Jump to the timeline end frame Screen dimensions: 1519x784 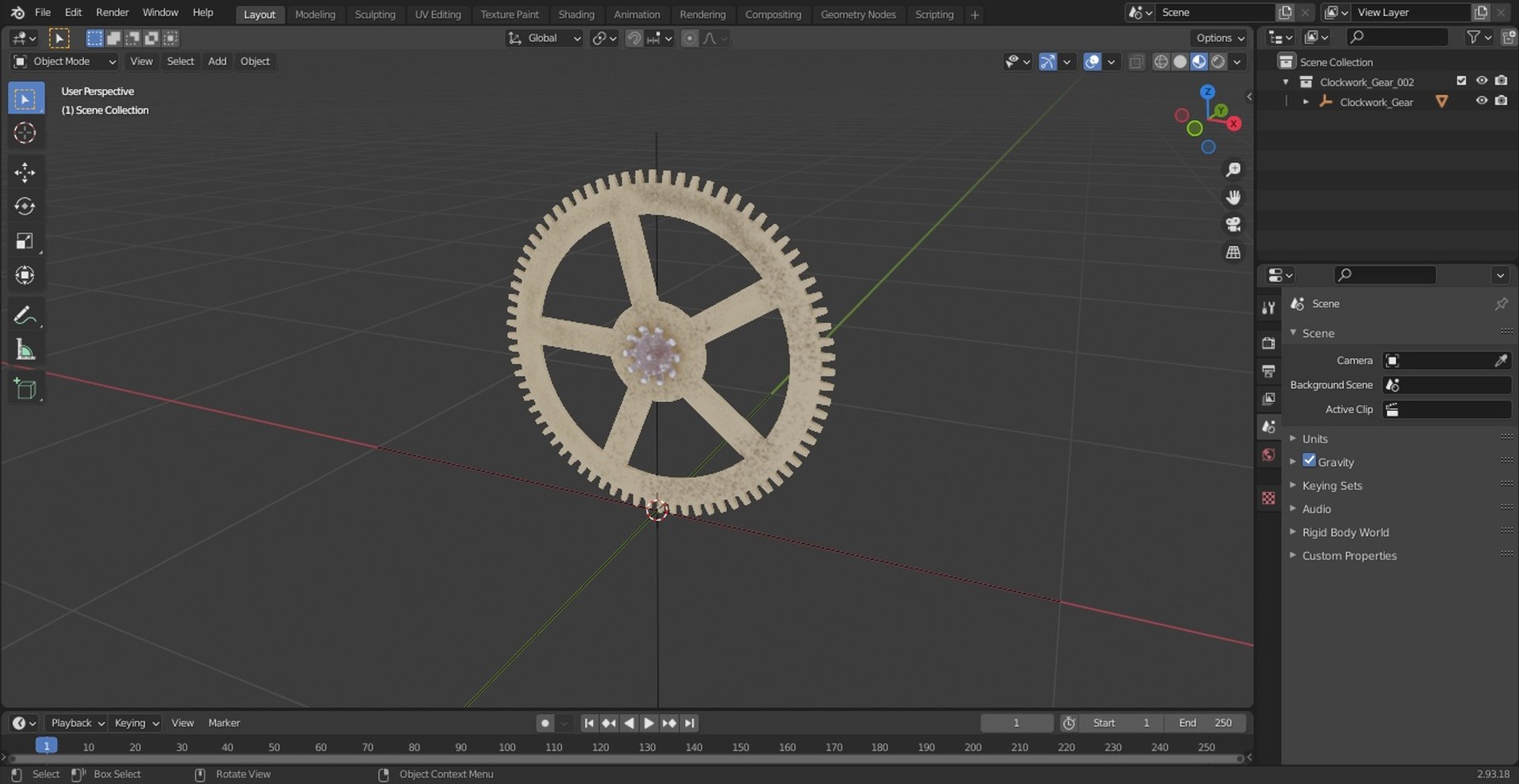pyautogui.click(x=690, y=723)
